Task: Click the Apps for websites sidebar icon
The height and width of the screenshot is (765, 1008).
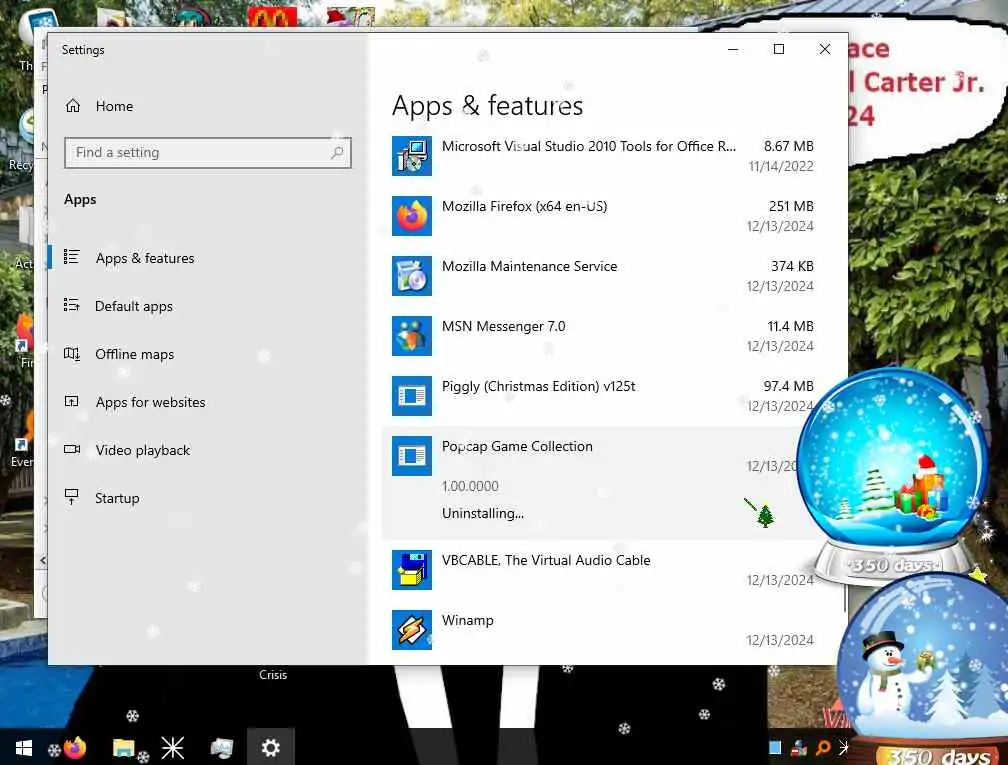Action: click(x=71, y=402)
